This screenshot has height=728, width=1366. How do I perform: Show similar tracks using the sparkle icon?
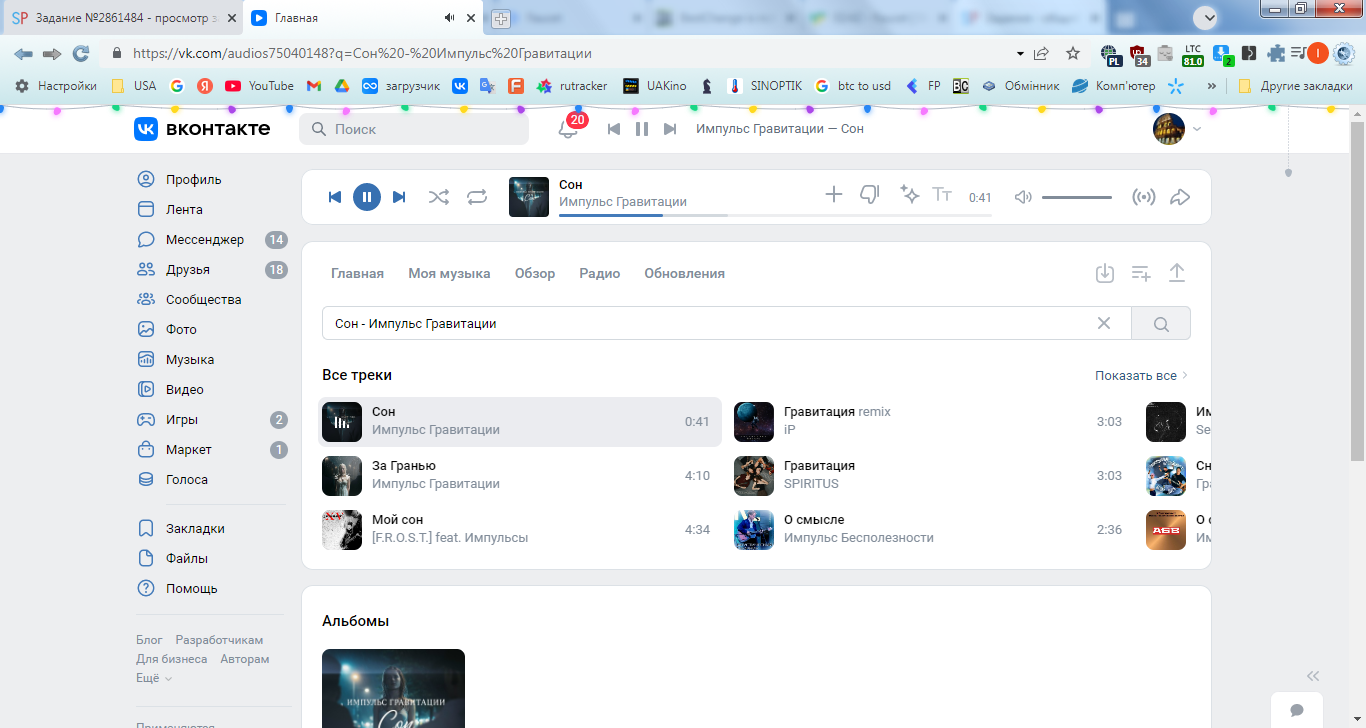coord(910,194)
